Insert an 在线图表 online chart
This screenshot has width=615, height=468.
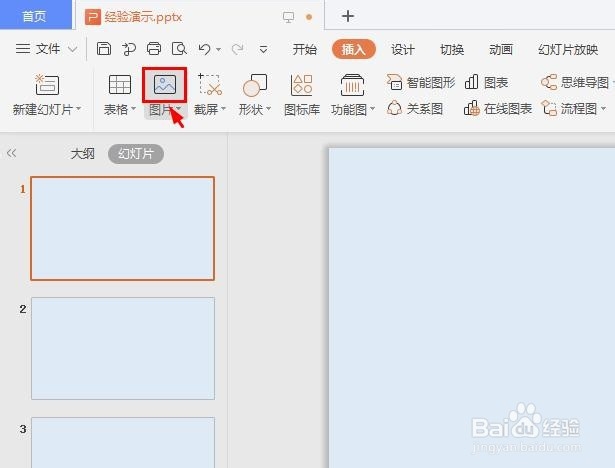498,108
